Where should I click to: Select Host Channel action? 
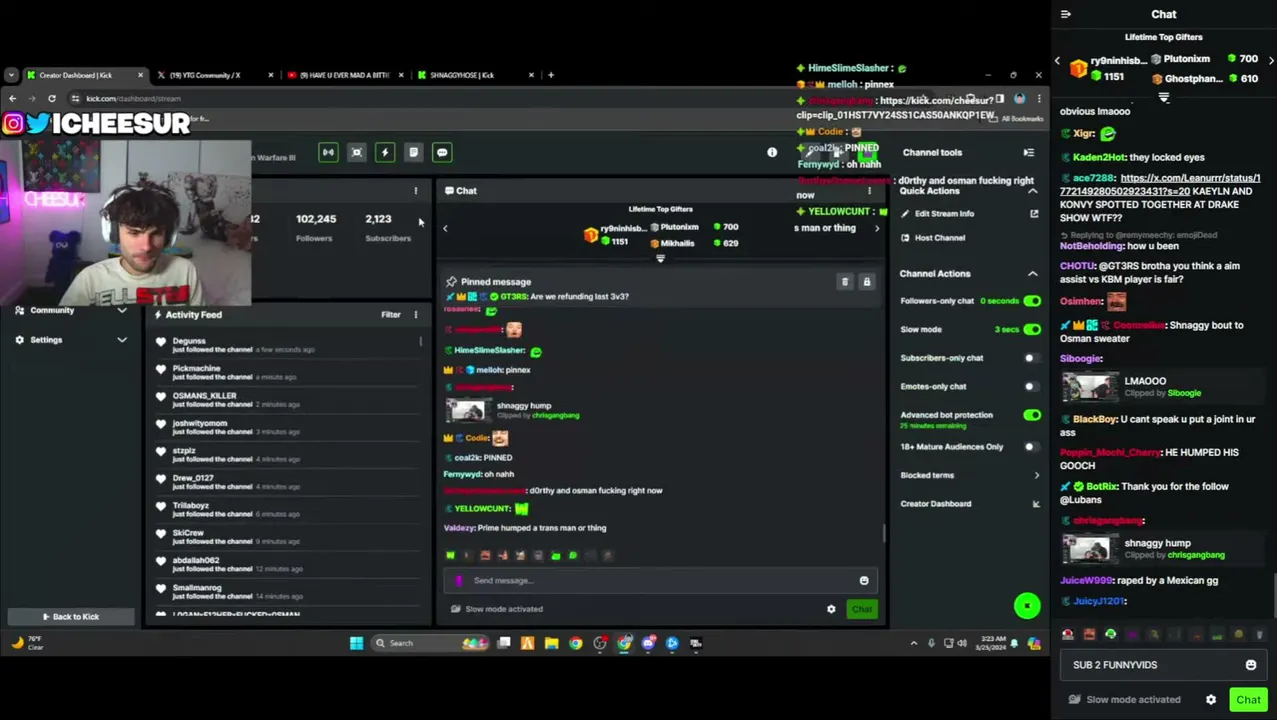click(x=940, y=238)
